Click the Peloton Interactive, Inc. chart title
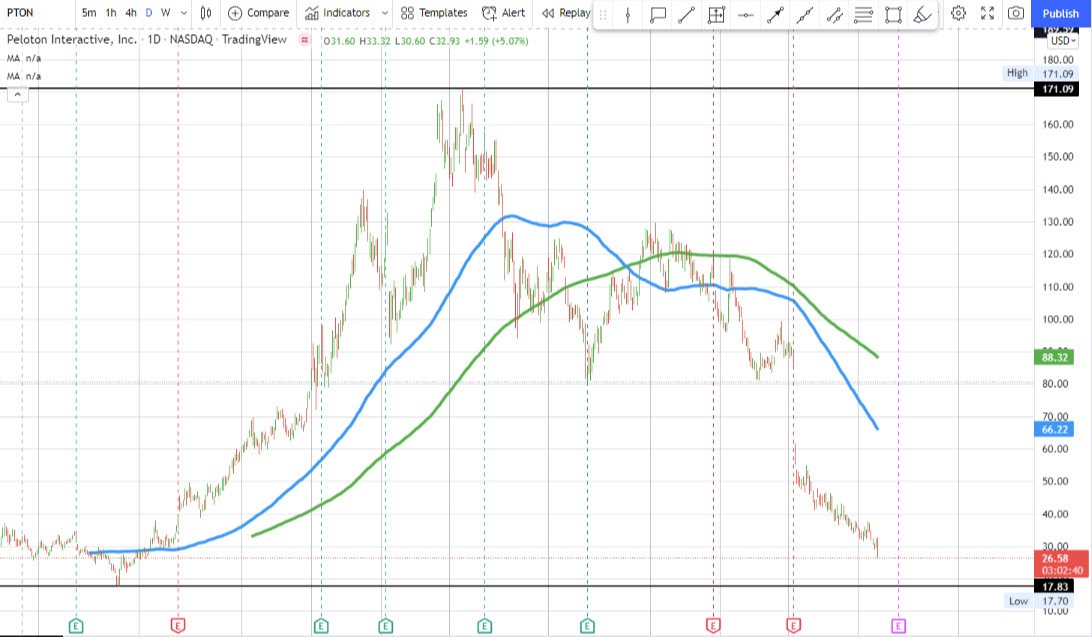Image resolution: width=1092 pixels, height=637 pixels. pyautogui.click(x=72, y=40)
